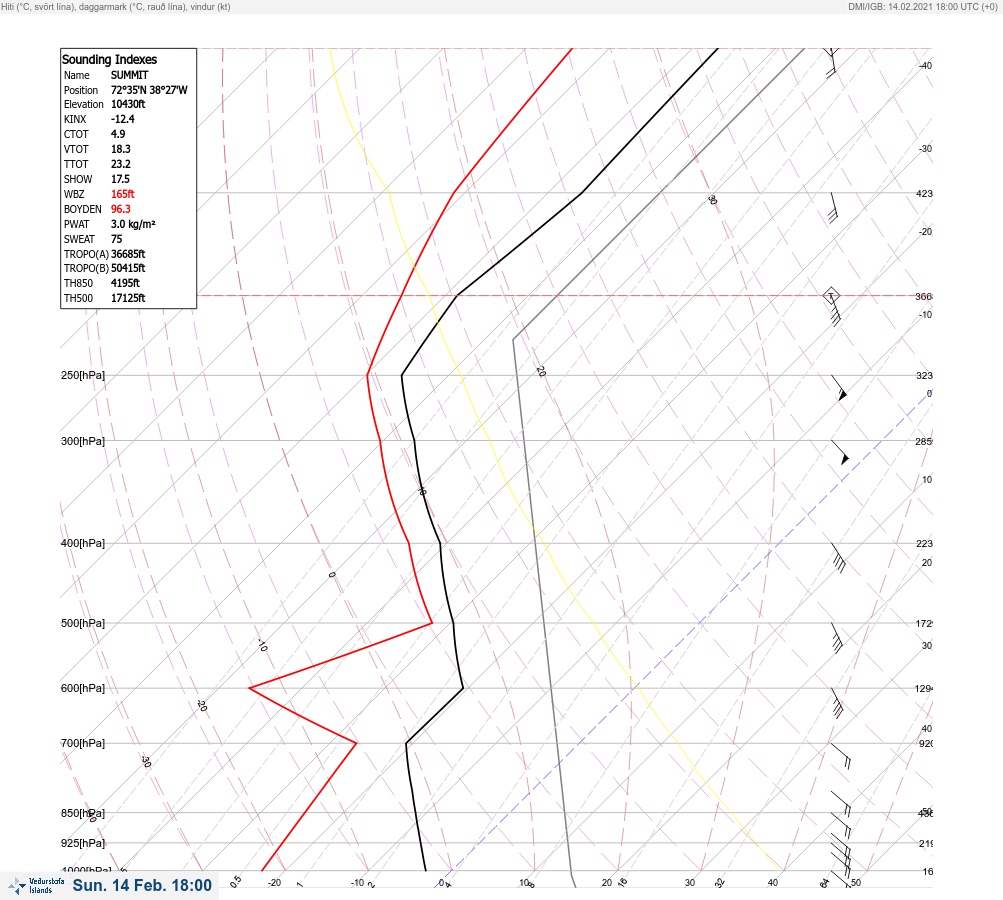Click the wind barb at 300 hPa

click(840, 452)
